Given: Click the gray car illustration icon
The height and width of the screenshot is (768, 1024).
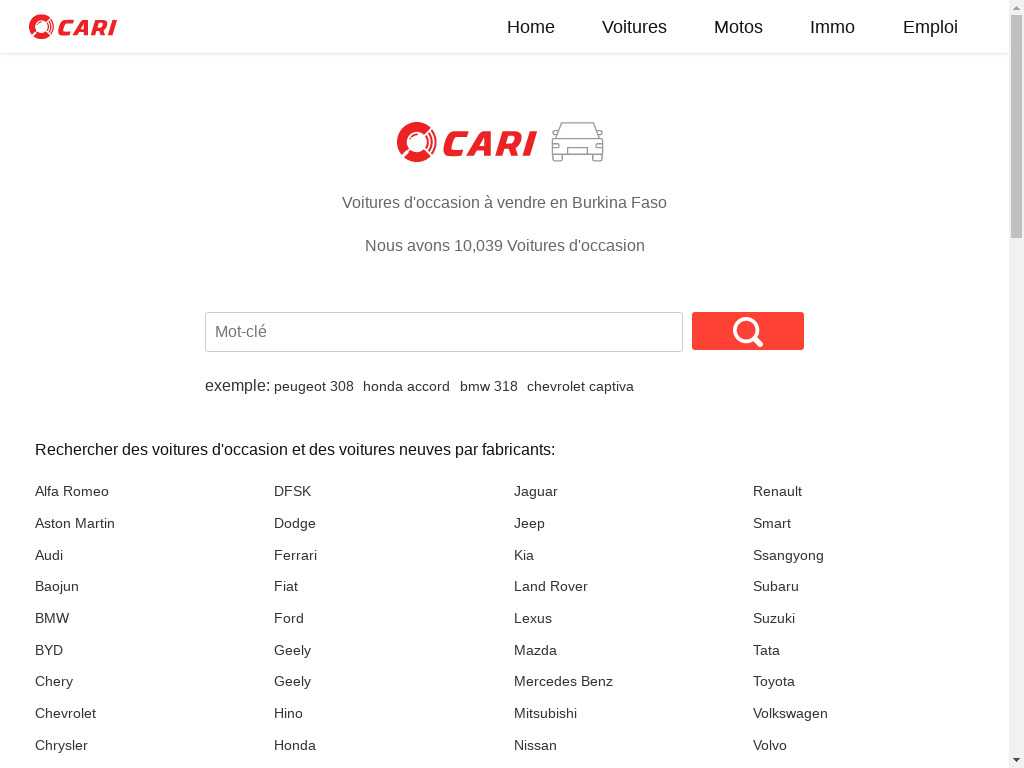Looking at the screenshot, I should coord(577,142).
